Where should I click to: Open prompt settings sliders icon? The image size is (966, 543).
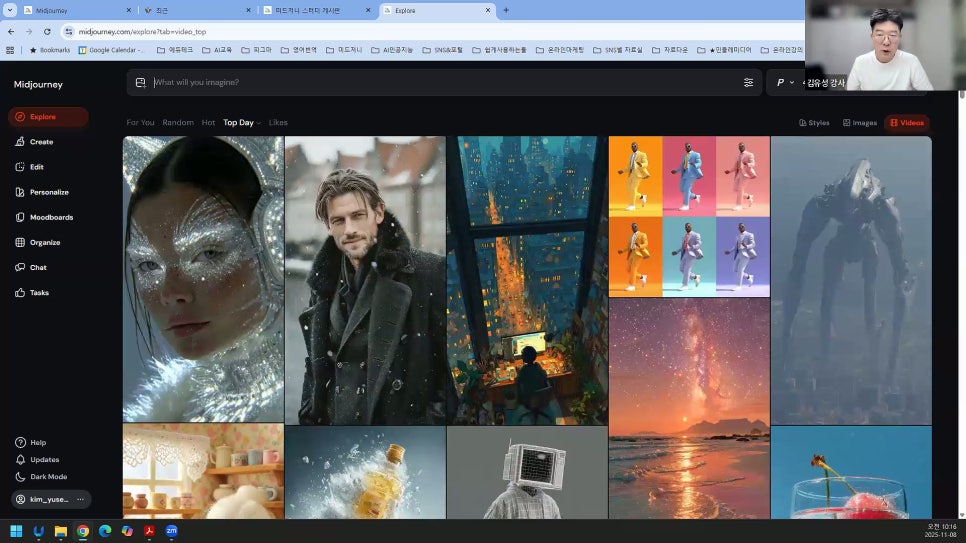tap(748, 82)
